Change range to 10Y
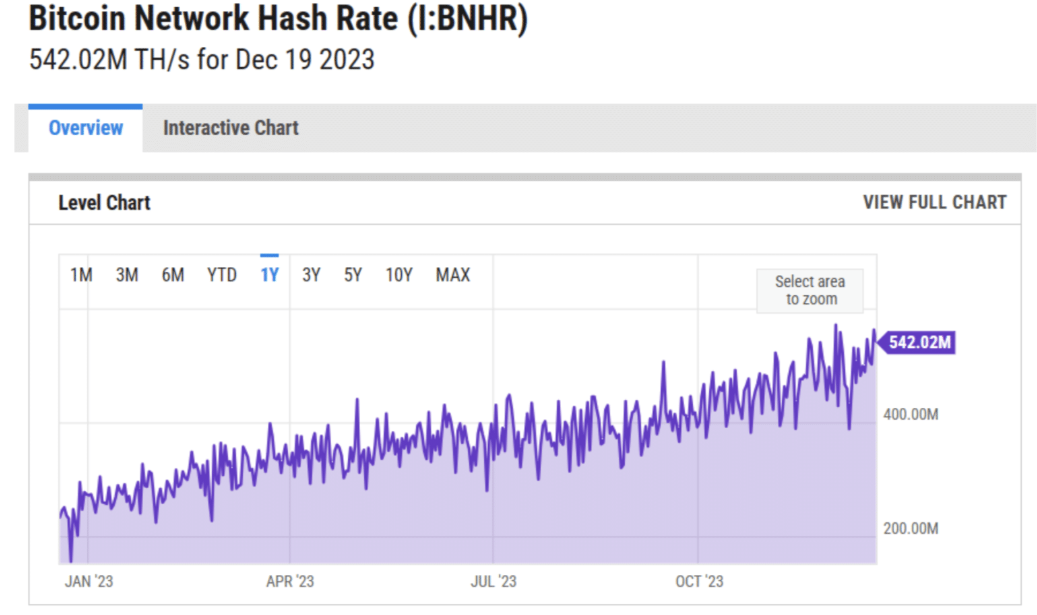 (399, 275)
